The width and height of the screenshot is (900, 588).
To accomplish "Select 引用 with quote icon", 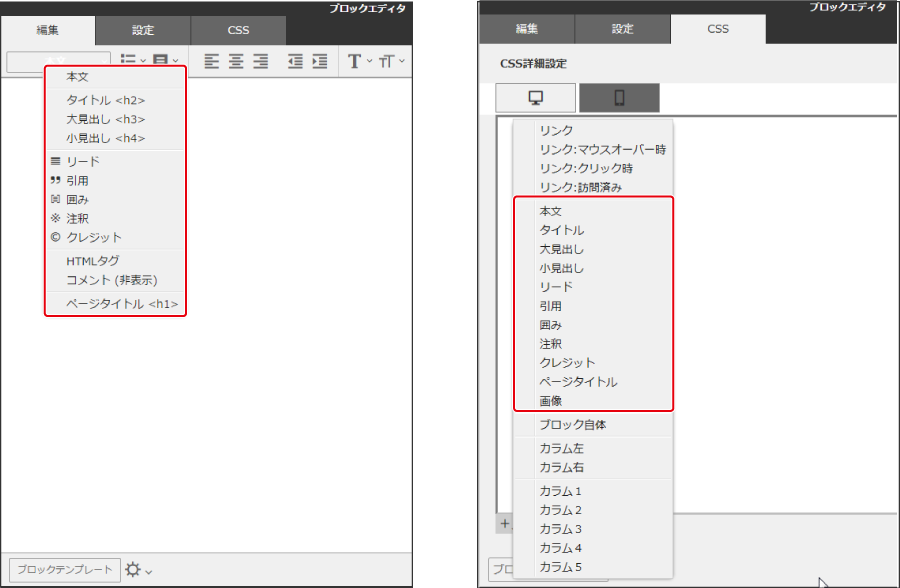I will click(115, 181).
